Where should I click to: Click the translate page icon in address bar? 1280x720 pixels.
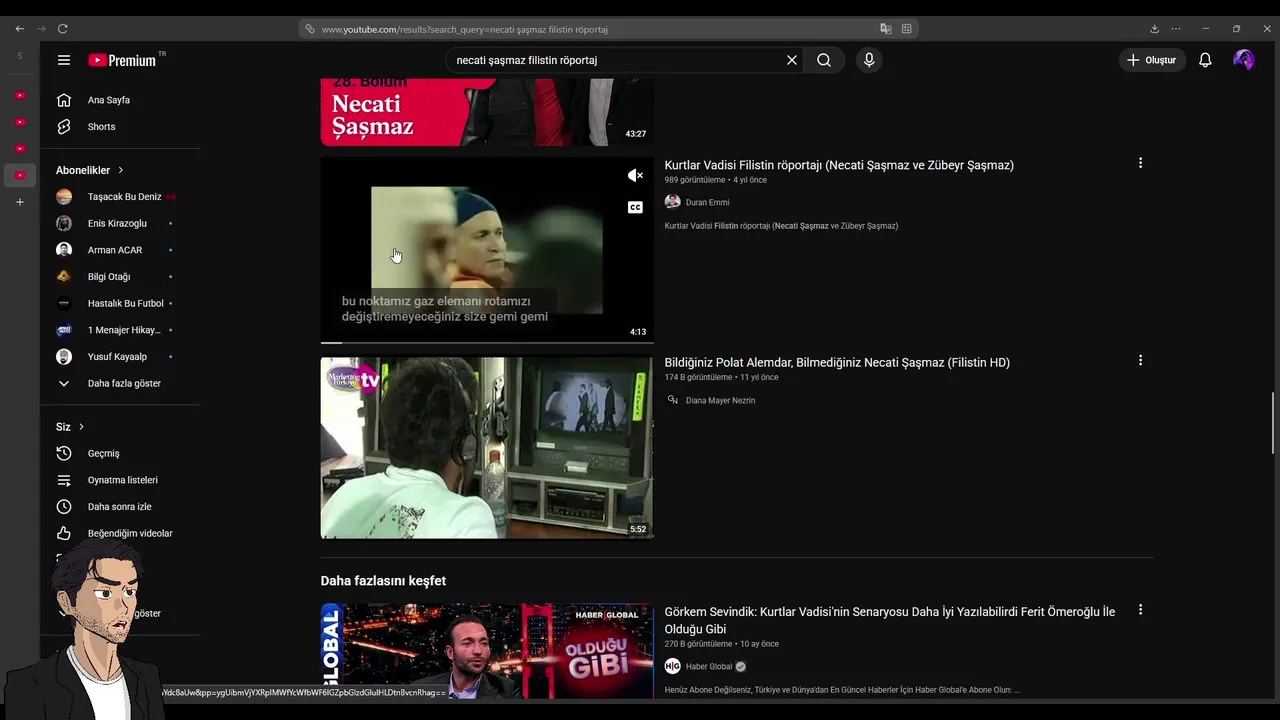click(885, 29)
